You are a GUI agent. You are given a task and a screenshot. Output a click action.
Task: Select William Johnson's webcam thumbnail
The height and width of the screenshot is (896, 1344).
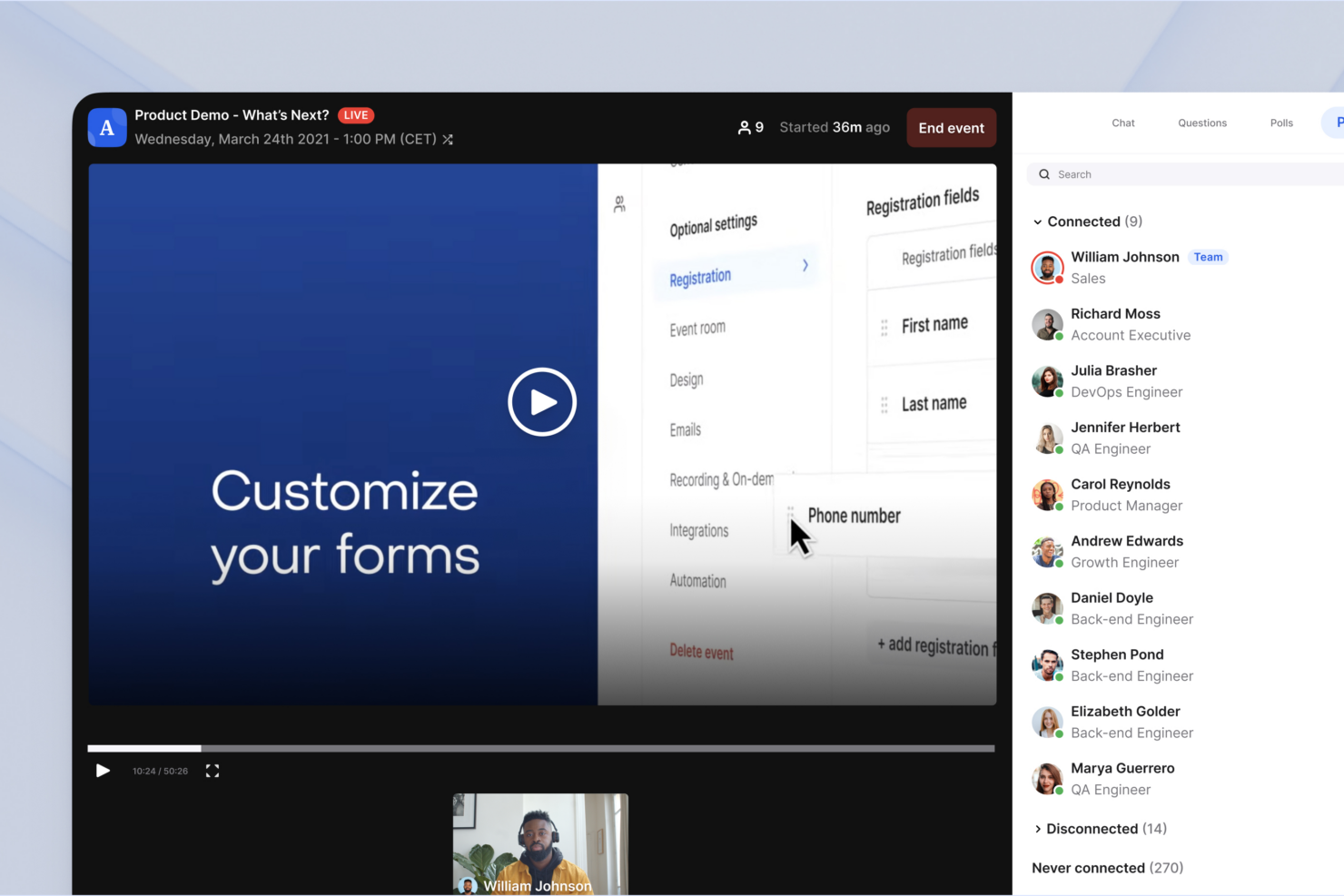pos(540,843)
